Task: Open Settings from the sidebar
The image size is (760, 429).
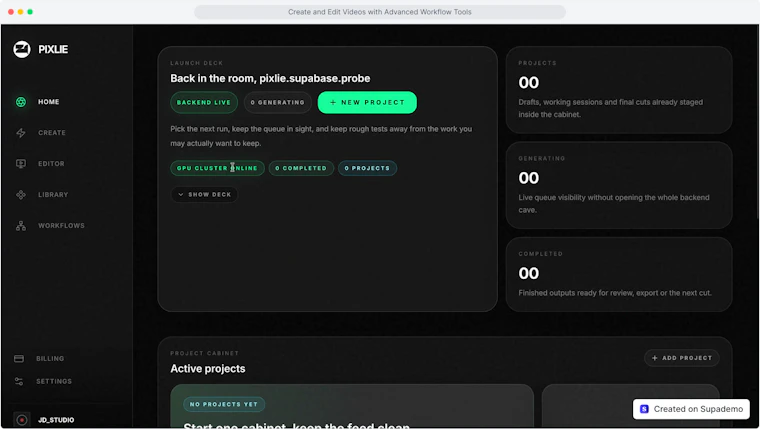Action: tap(54, 381)
